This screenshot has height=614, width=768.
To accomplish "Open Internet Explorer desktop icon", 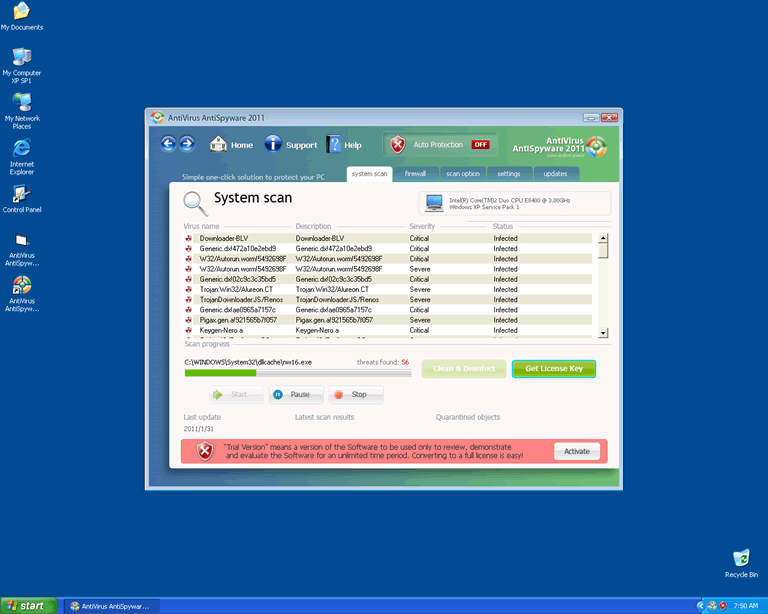I will [x=21, y=150].
